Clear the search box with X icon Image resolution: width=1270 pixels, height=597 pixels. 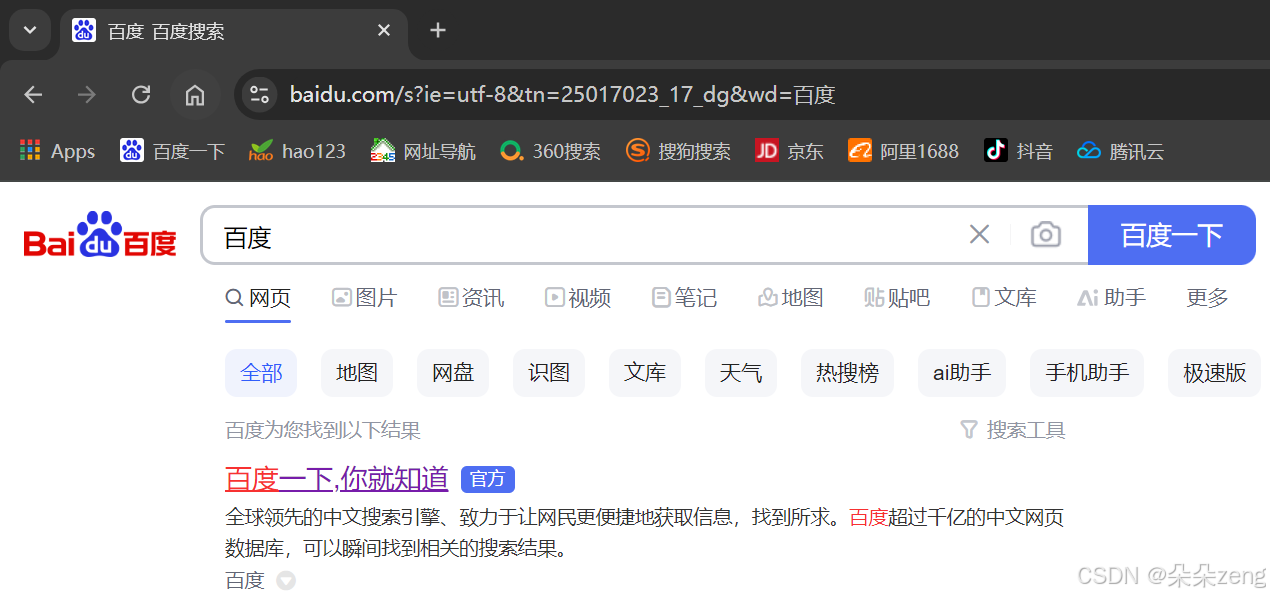pyautogui.click(x=979, y=235)
